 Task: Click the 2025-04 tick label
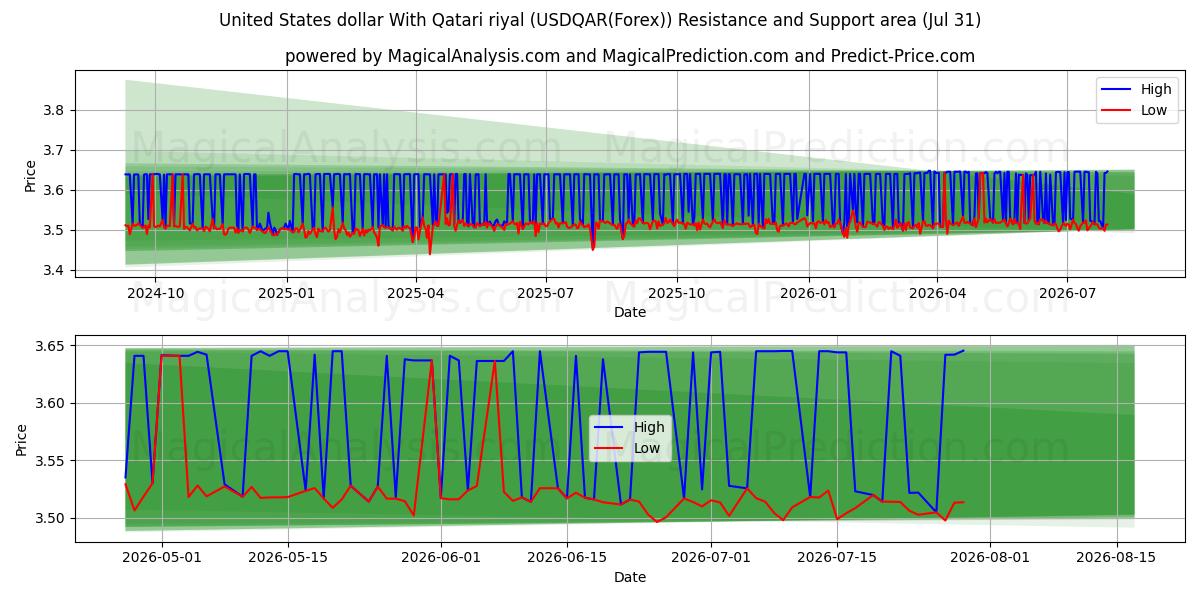(x=416, y=293)
